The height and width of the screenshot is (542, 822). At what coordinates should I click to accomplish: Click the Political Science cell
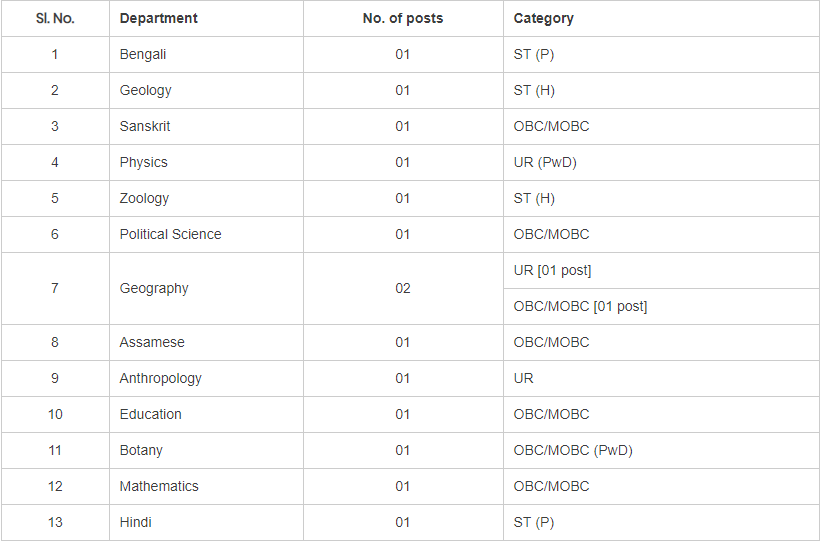coord(170,234)
